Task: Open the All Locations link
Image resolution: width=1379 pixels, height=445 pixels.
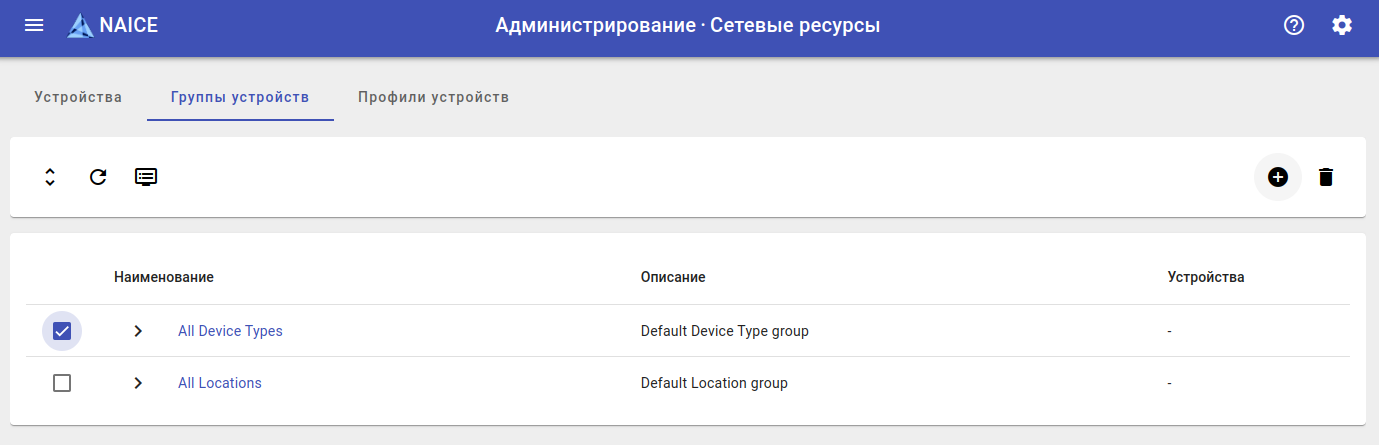Action: click(x=220, y=383)
